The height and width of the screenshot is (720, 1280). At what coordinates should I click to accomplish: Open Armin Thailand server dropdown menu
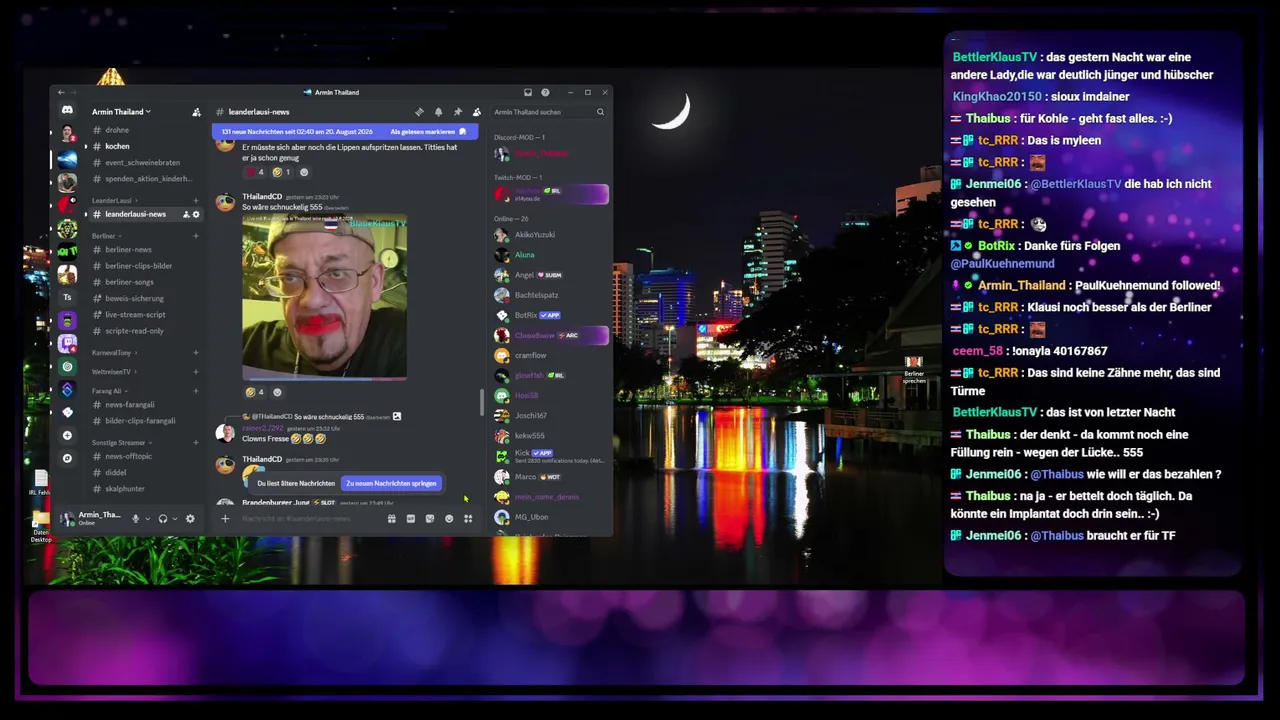[x=121, y=112]
